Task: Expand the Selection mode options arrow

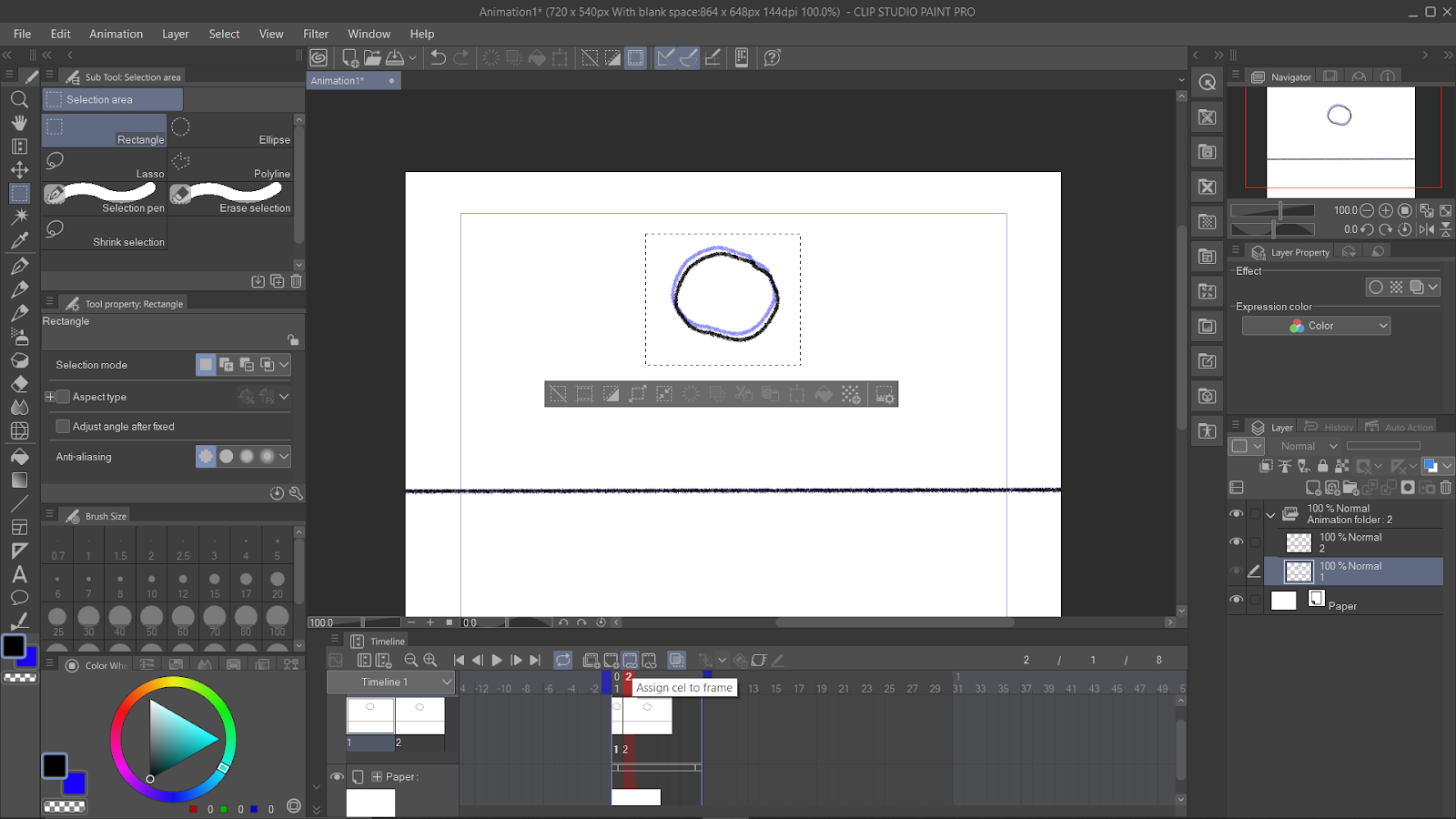Action: tap(284, 364)
